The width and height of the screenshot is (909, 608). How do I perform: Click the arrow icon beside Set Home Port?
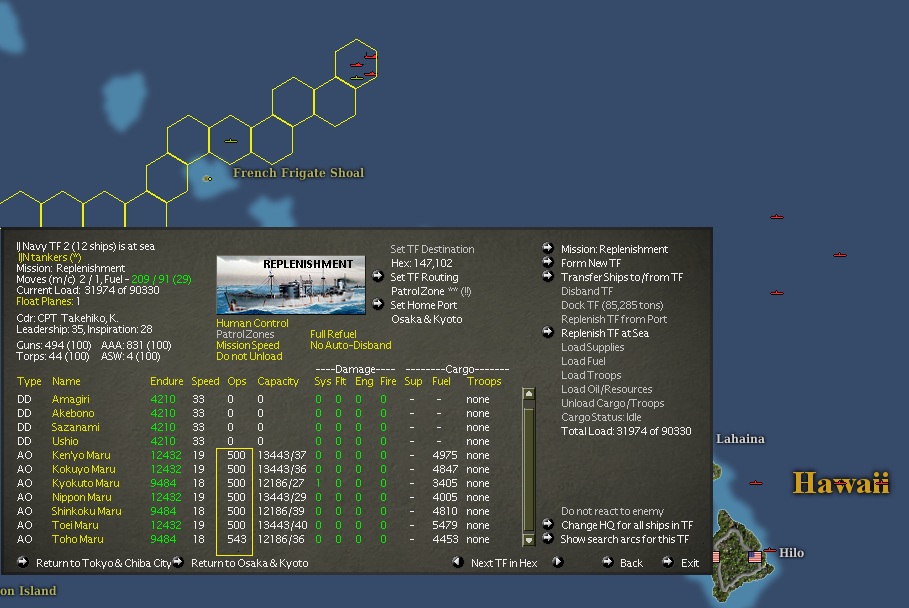377,304
